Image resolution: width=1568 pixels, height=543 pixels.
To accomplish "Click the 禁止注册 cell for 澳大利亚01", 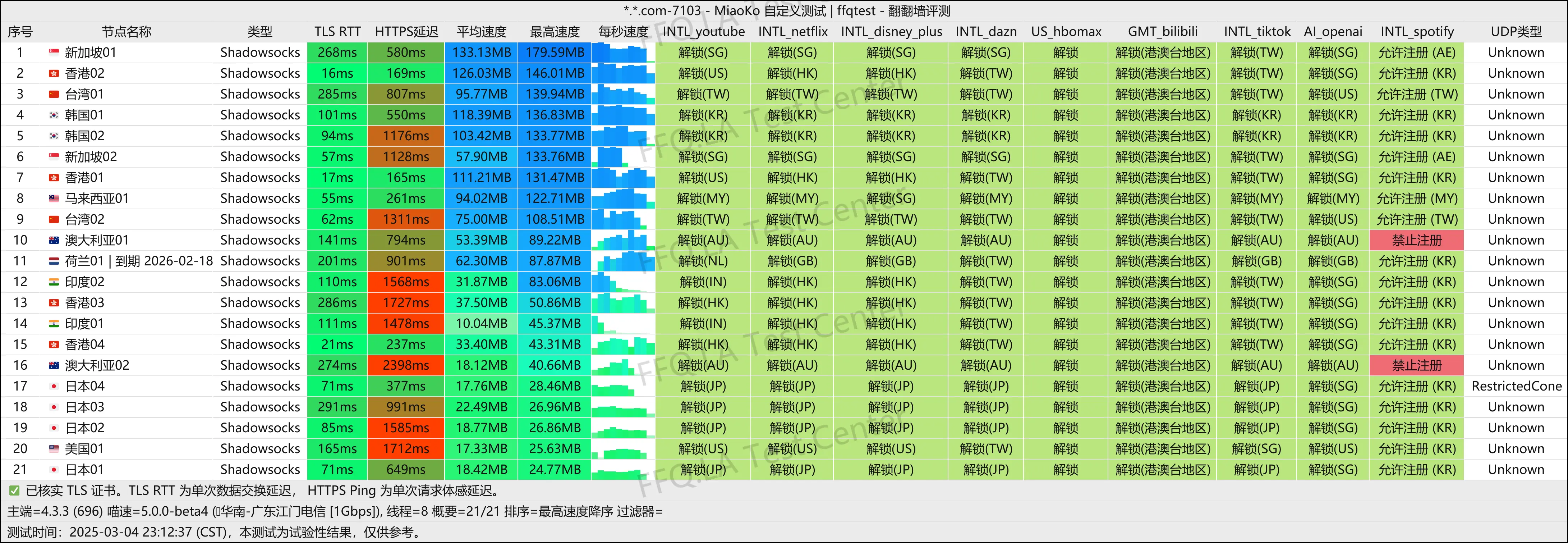I will [x=1417, y=241].
